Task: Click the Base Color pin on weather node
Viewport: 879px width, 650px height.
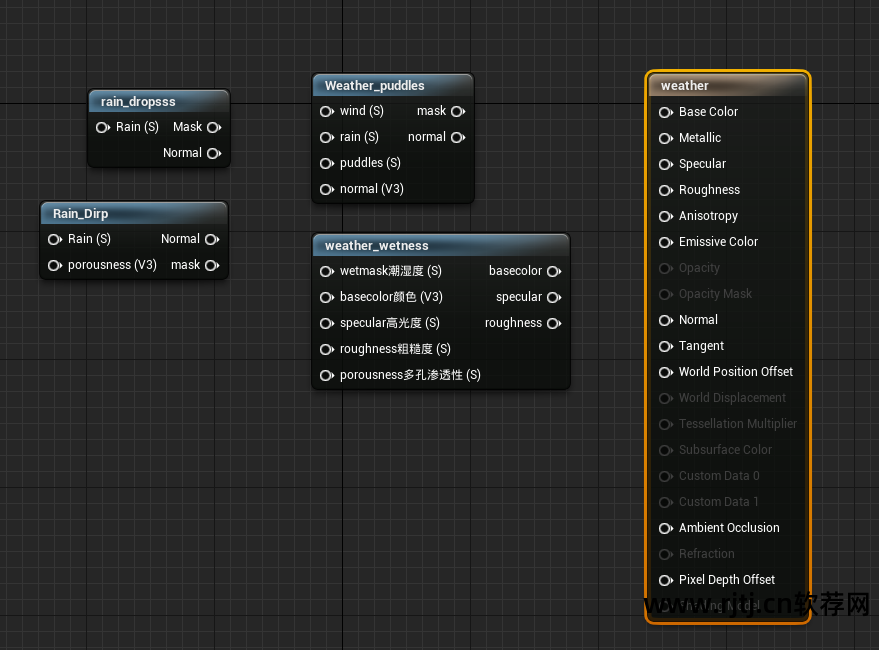Action: pos(665,112)
